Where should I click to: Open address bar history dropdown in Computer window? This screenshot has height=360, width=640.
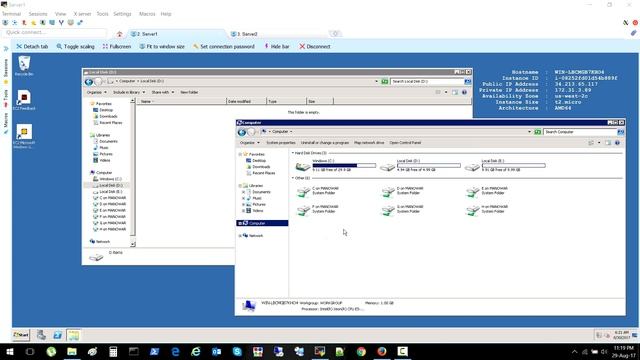[529, 132]
